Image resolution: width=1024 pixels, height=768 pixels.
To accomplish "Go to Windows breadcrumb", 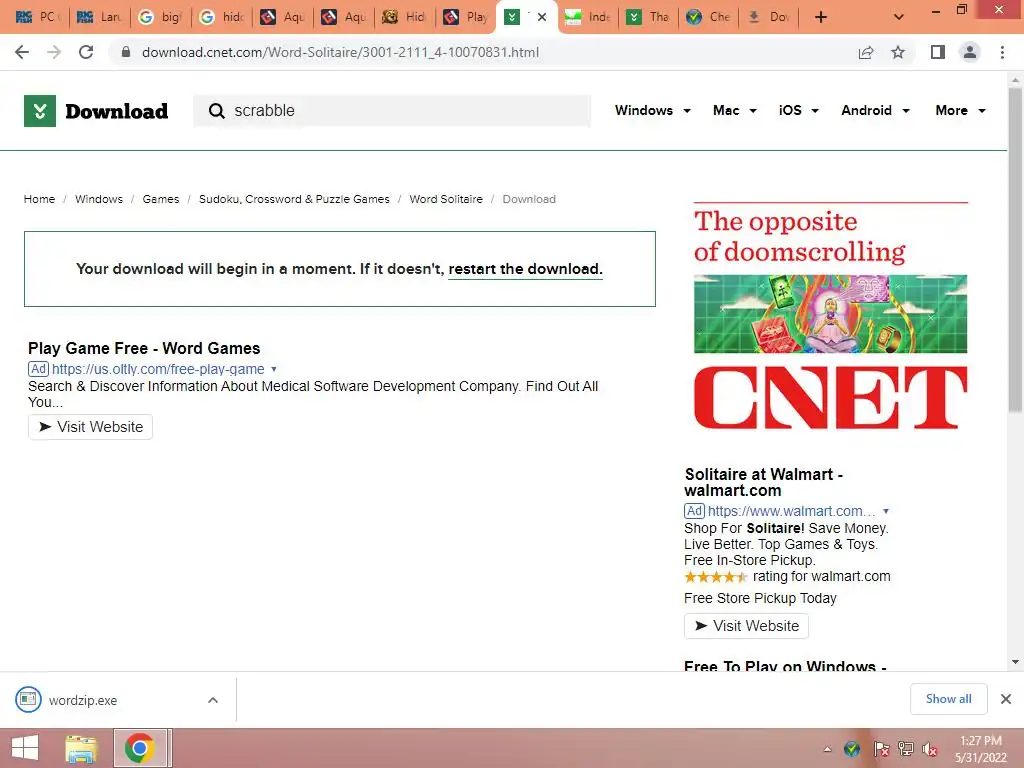I will 99,199.
